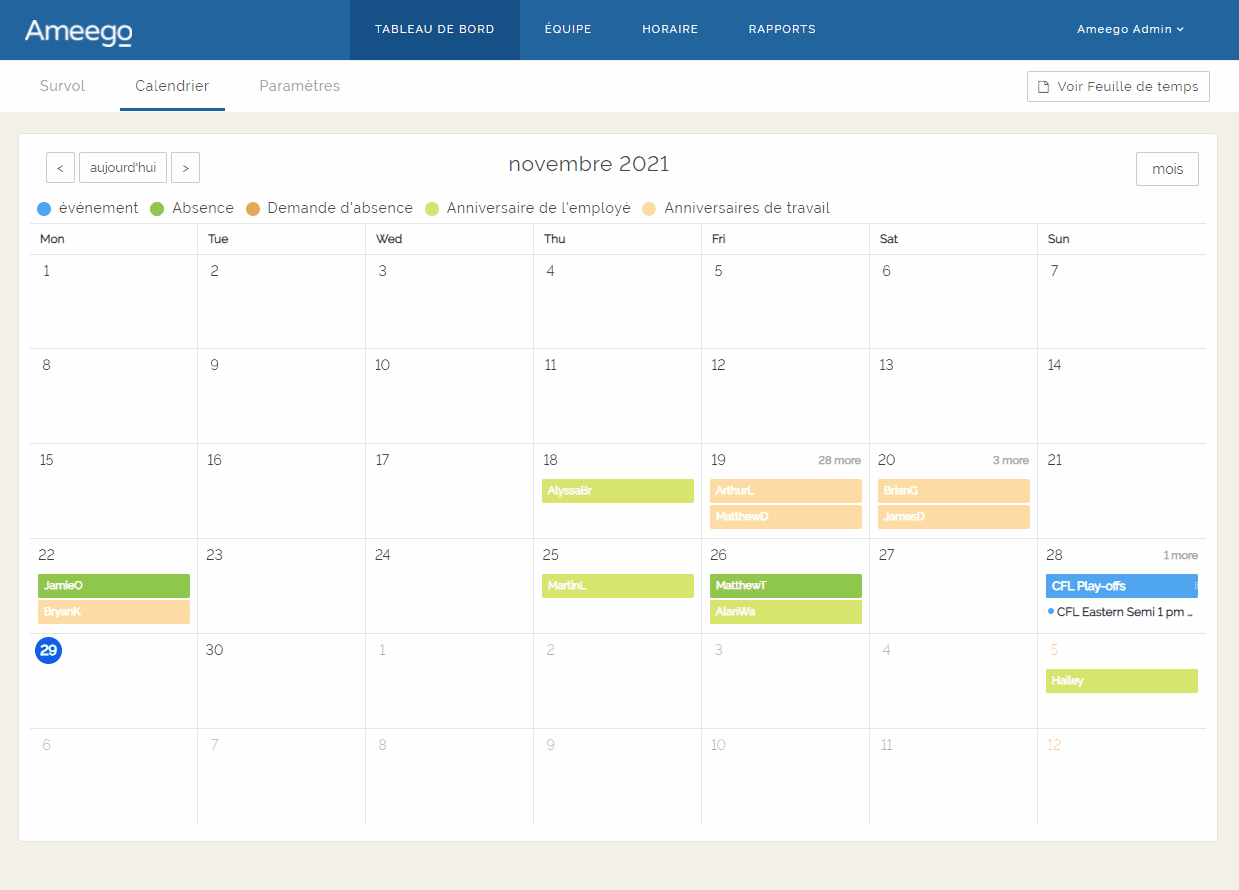Expand the 28 more entries on November 19

click(x=839, y=460)
